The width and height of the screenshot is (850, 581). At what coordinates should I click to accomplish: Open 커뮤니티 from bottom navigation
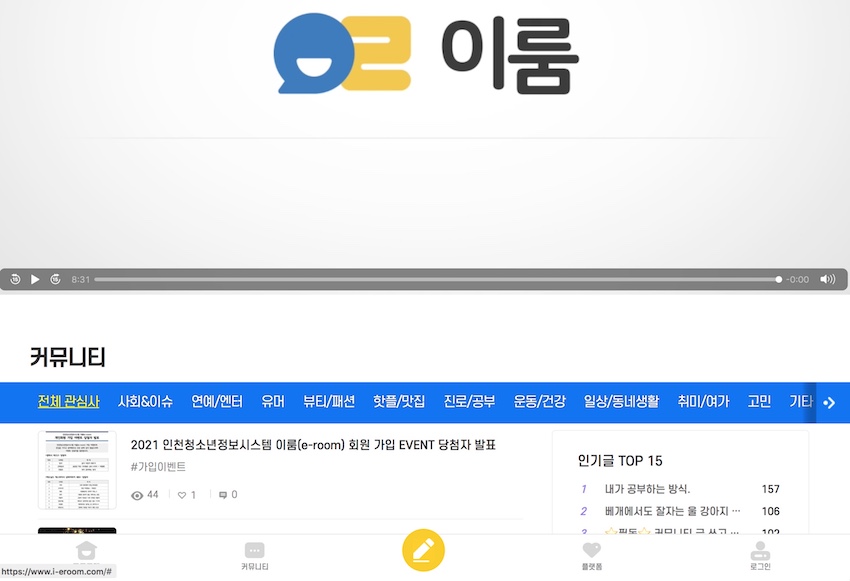point(255,556)
